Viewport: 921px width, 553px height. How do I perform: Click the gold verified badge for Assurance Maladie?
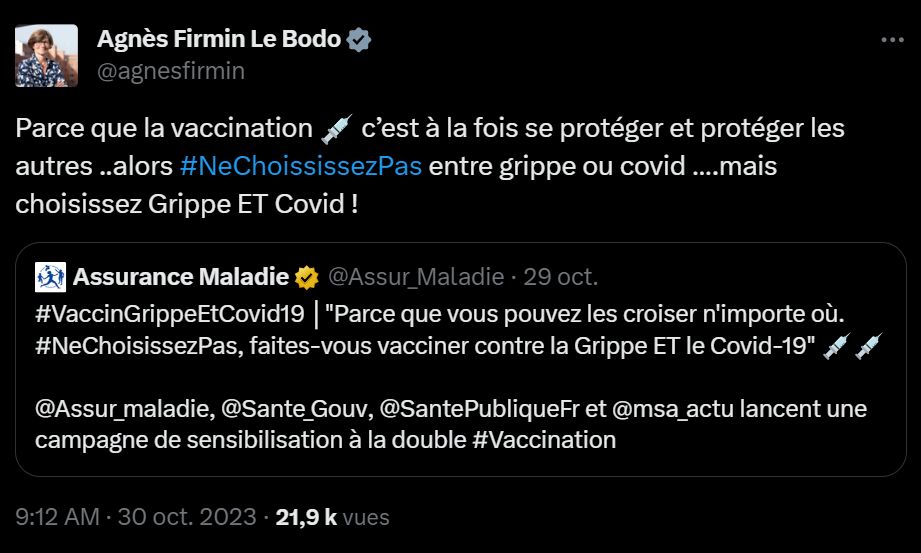point(307,276)
